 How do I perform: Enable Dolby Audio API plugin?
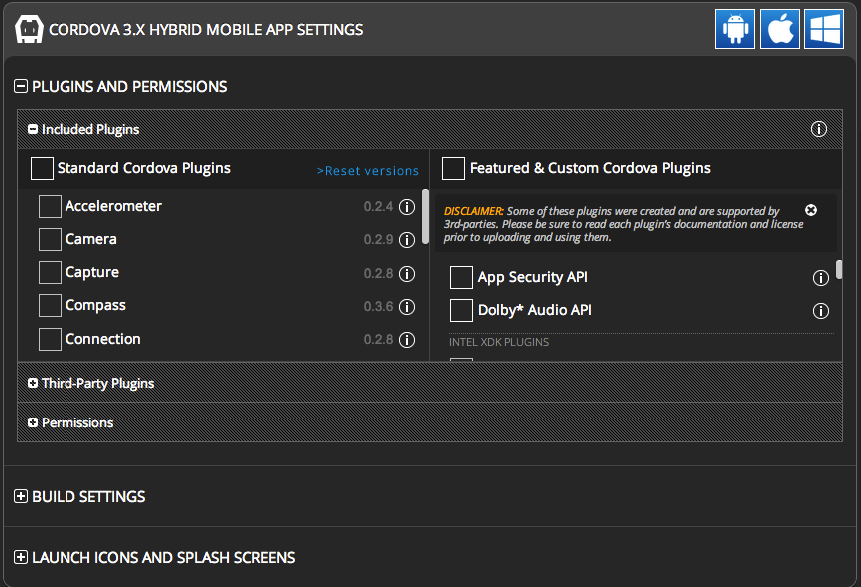[461, 310]
